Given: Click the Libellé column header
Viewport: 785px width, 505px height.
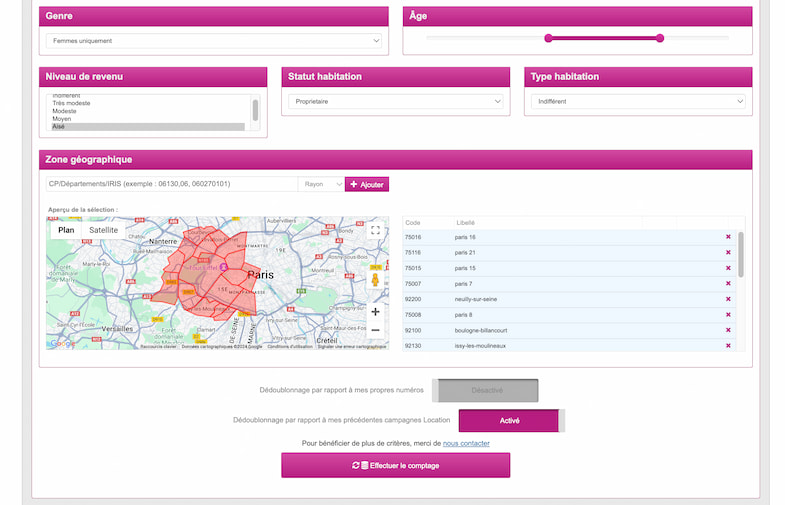Looking at the screenshot, I should [x=465, y=223].
